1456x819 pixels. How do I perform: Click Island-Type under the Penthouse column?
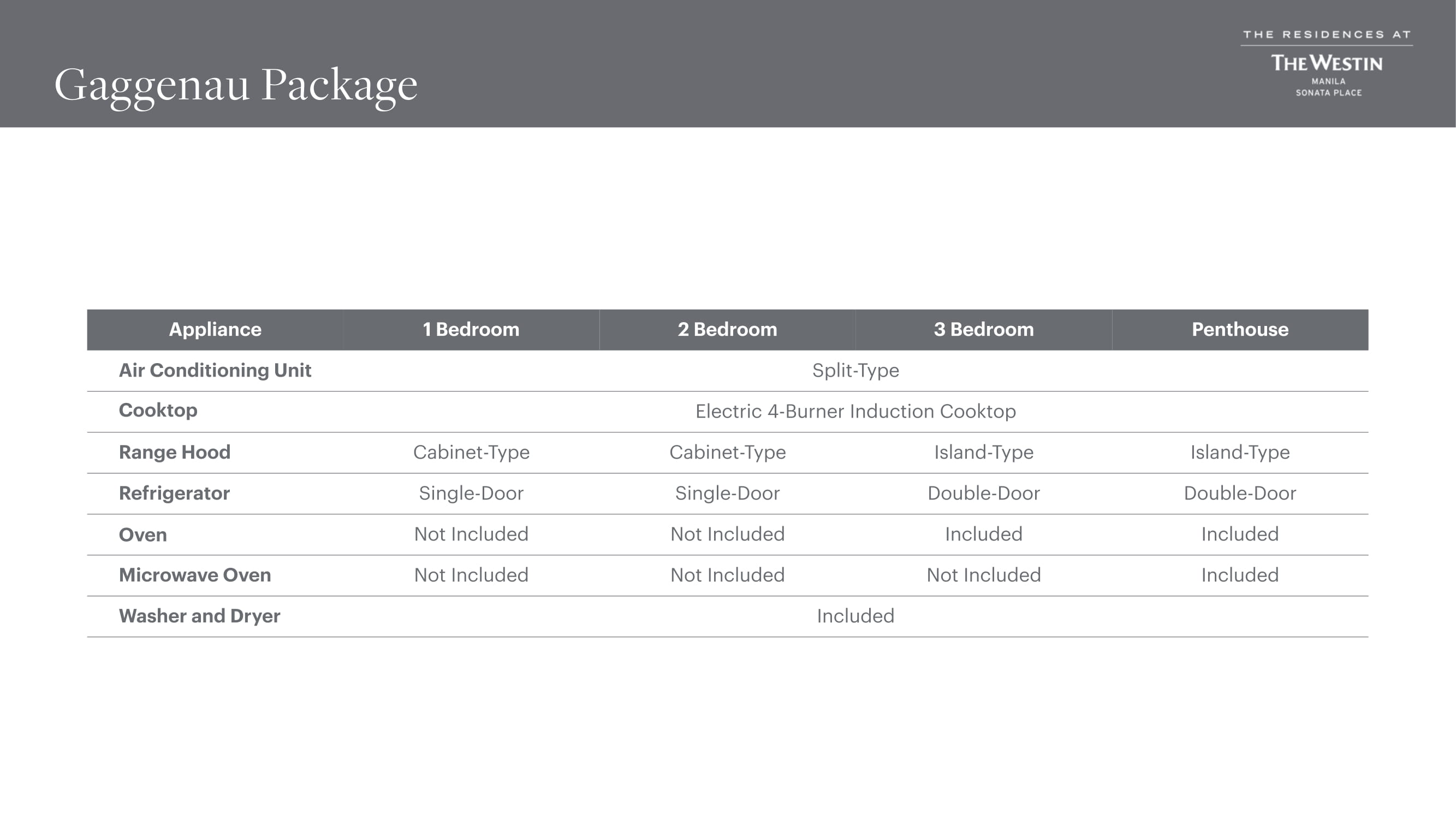[x=1239, y=452]
